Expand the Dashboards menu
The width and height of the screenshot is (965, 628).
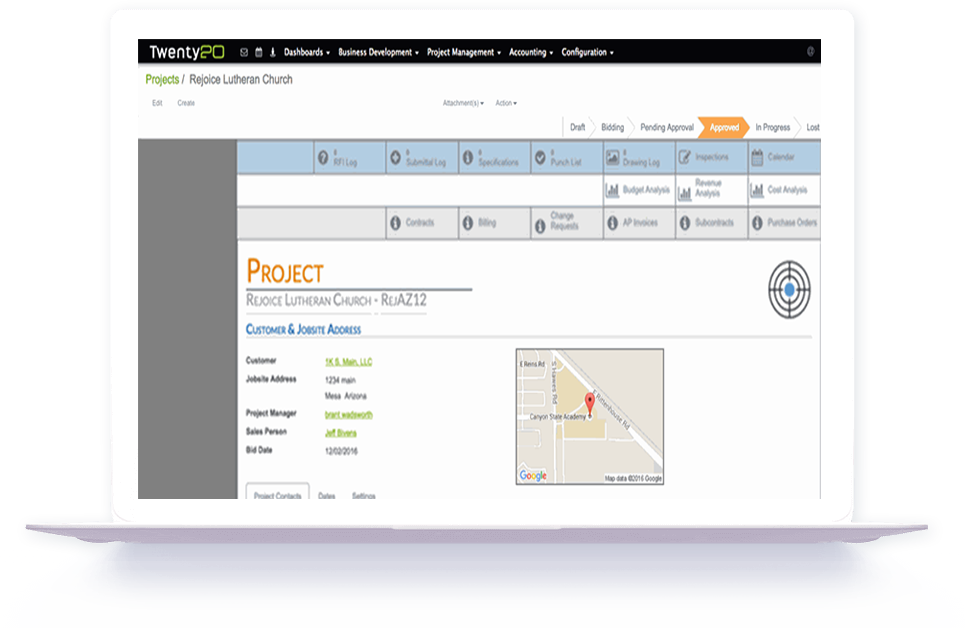(306, 53)
